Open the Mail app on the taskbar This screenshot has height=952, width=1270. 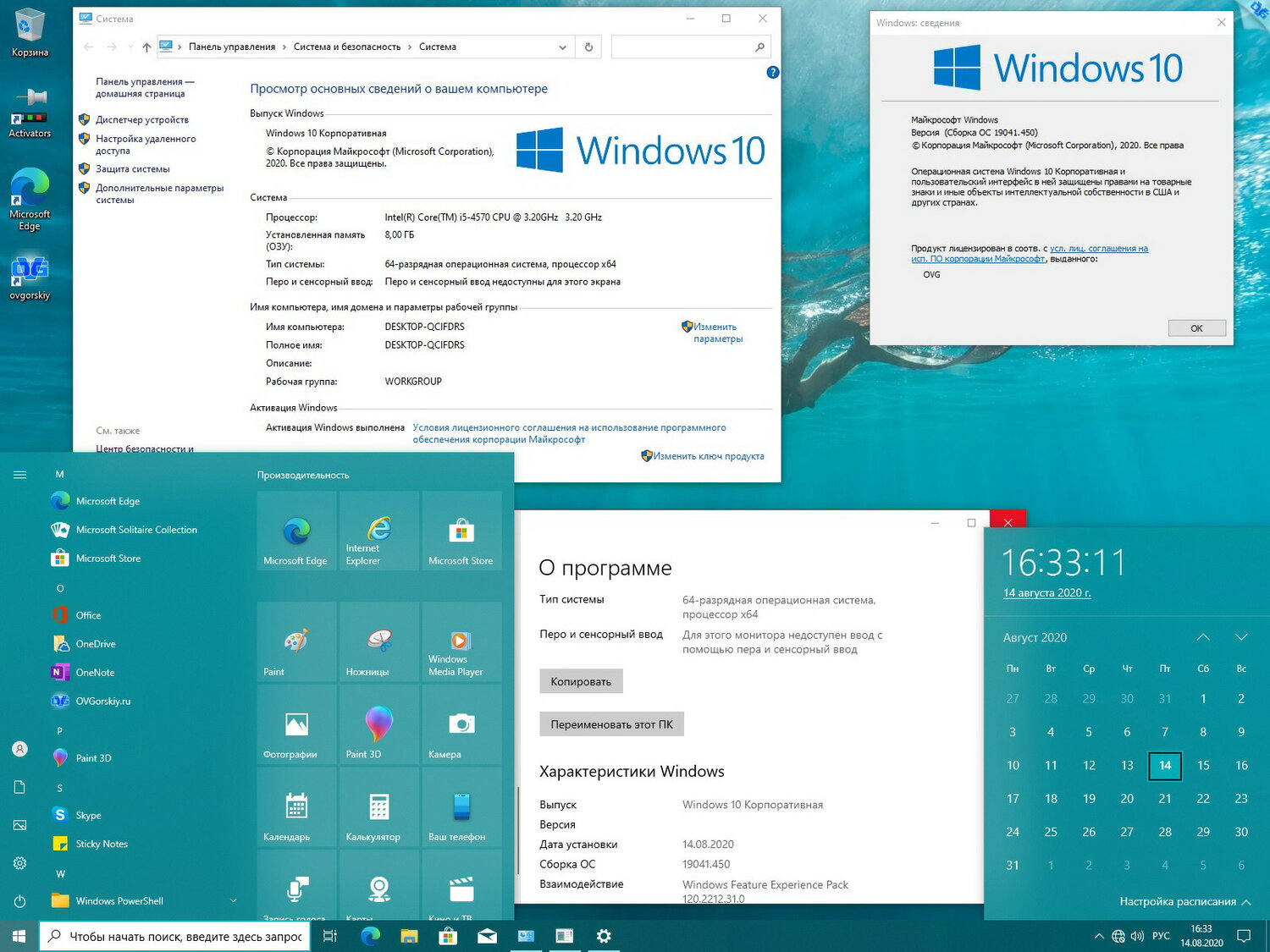[x=487, y=936]
